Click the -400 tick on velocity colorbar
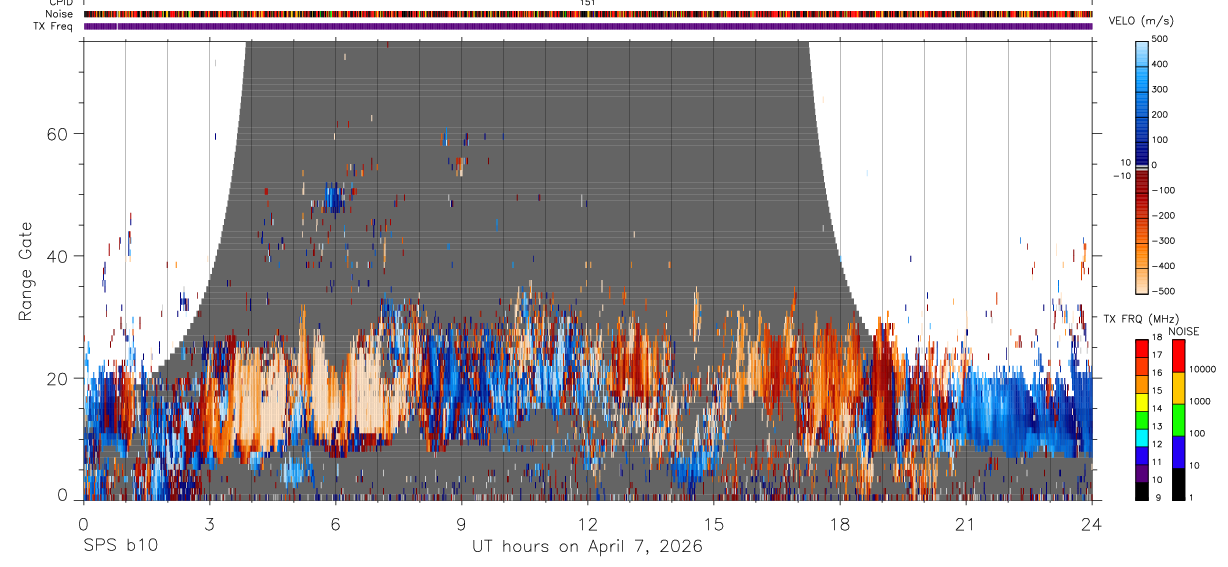Viewport: 1228px width, 567px height. (1162, 266)
